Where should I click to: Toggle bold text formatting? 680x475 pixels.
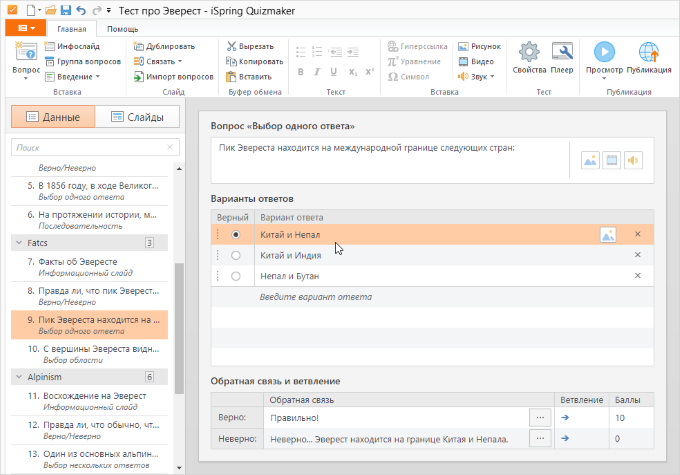pyautogui.click(x=301, y=72)
